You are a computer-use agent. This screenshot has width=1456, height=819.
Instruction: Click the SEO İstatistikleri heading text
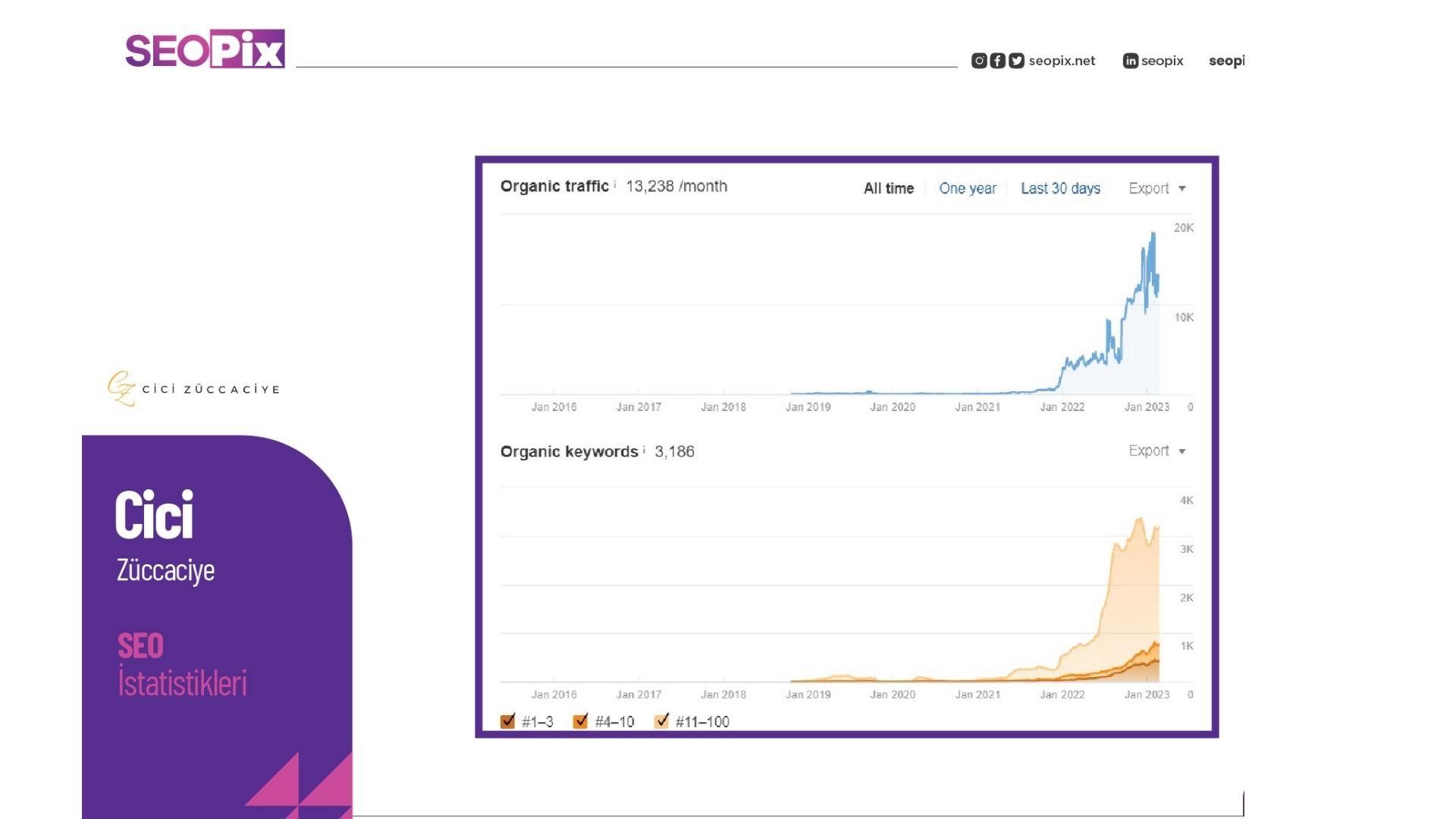click(x=182, y=664)
